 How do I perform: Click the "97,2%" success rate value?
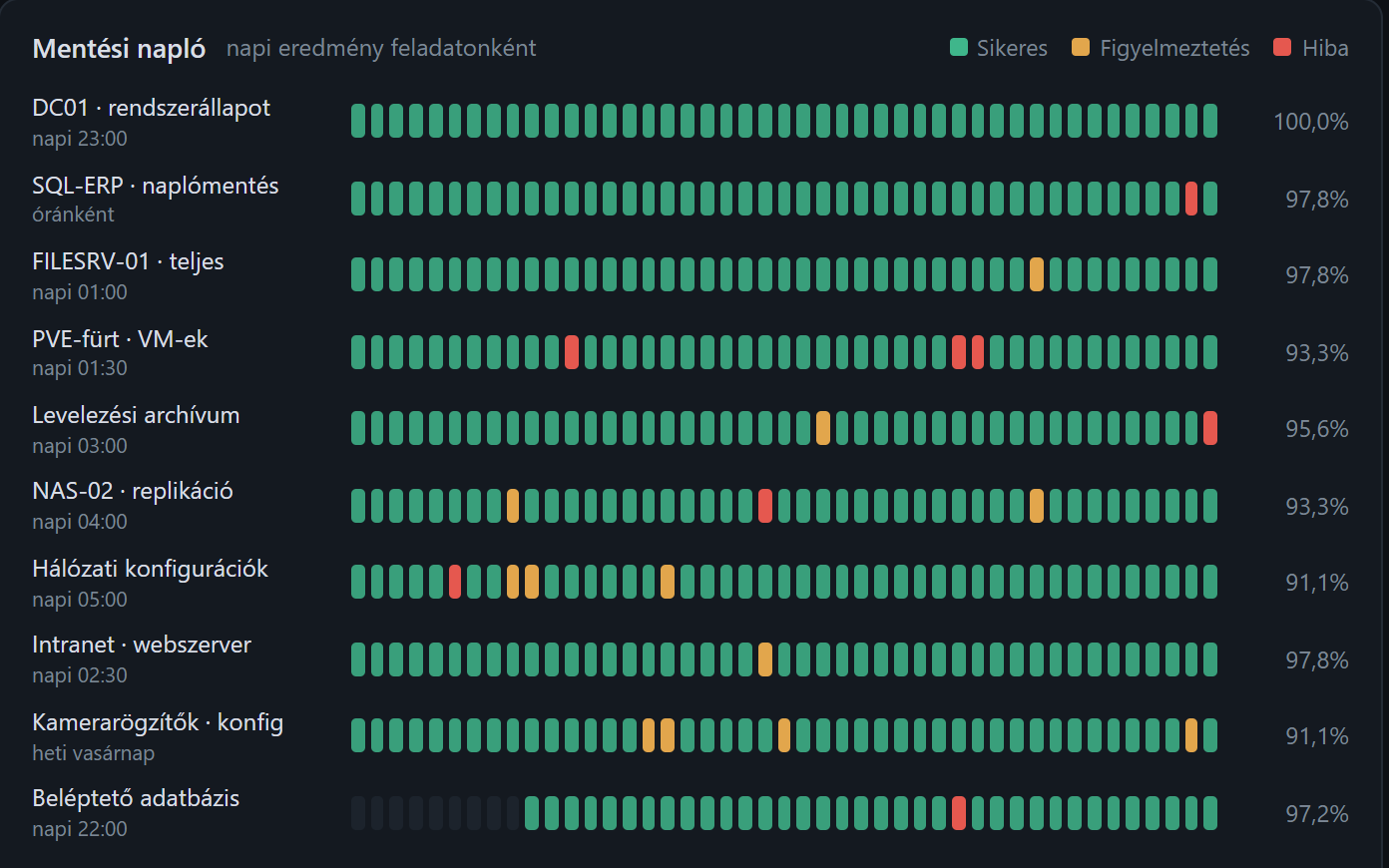point(1317,814)
